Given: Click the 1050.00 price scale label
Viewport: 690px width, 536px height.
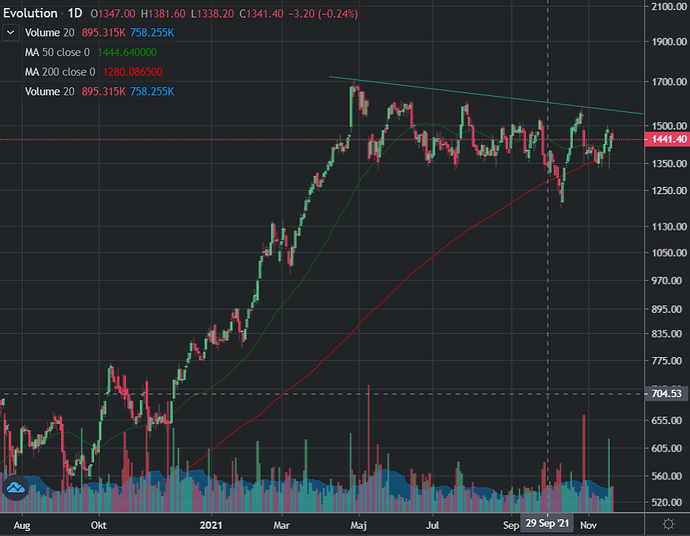Looking at the screenshot, I should (669, 253).
